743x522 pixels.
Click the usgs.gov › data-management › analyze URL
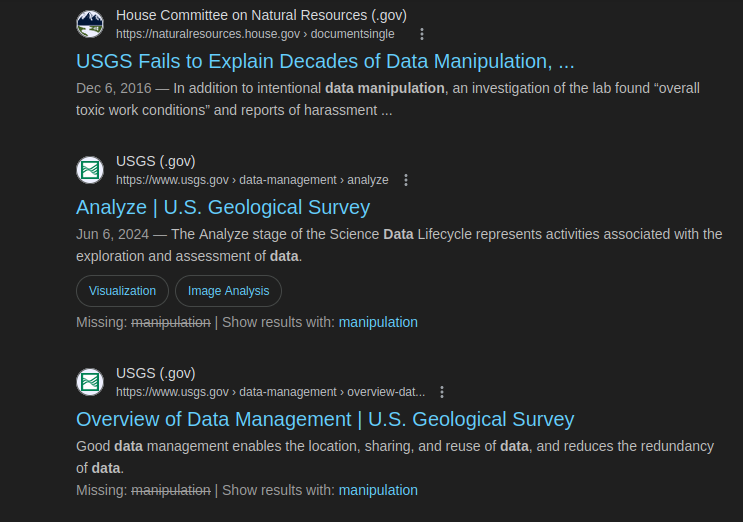[x=252, y=180]
